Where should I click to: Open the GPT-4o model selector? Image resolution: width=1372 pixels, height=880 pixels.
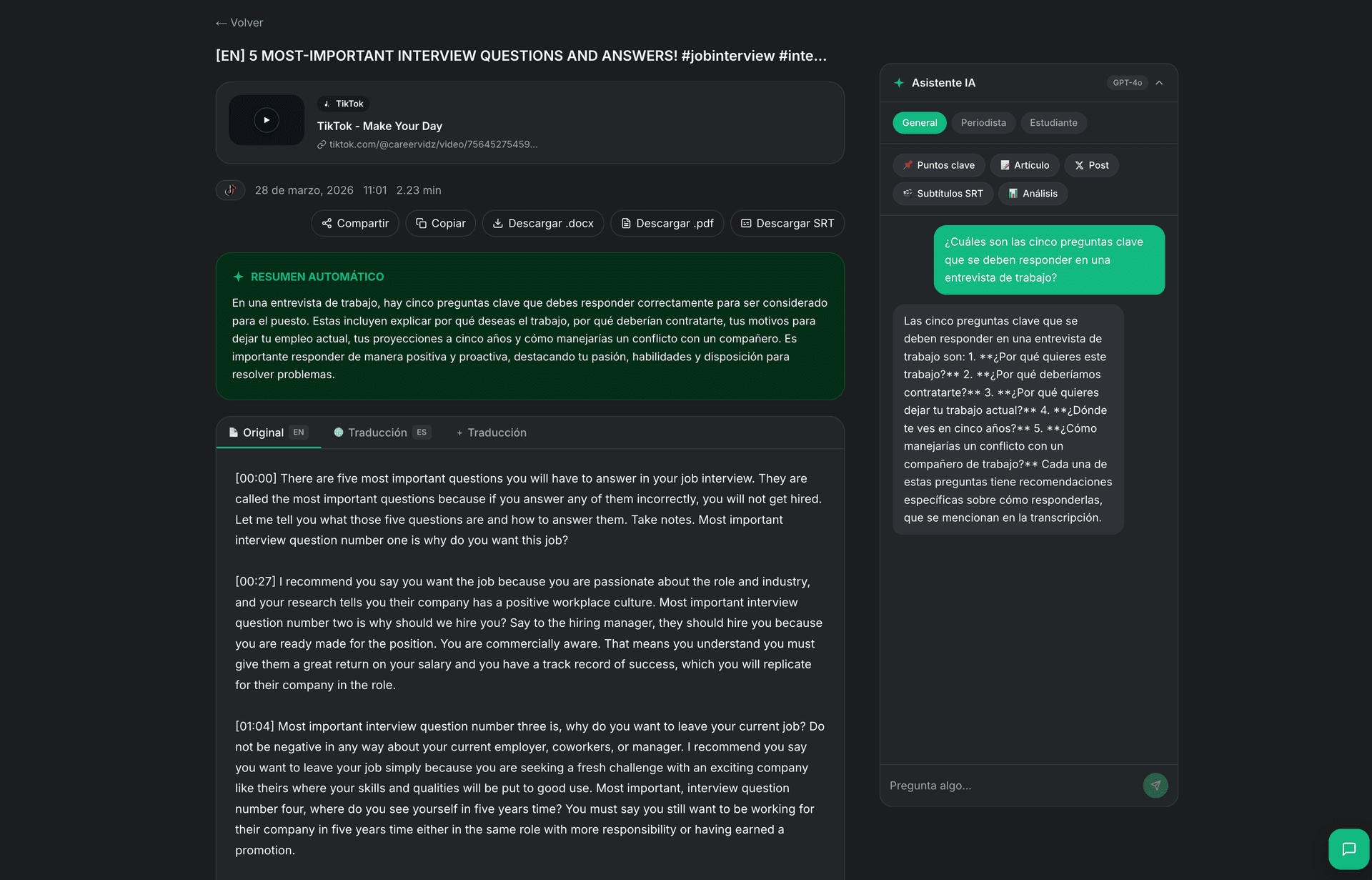[1128, 82]
